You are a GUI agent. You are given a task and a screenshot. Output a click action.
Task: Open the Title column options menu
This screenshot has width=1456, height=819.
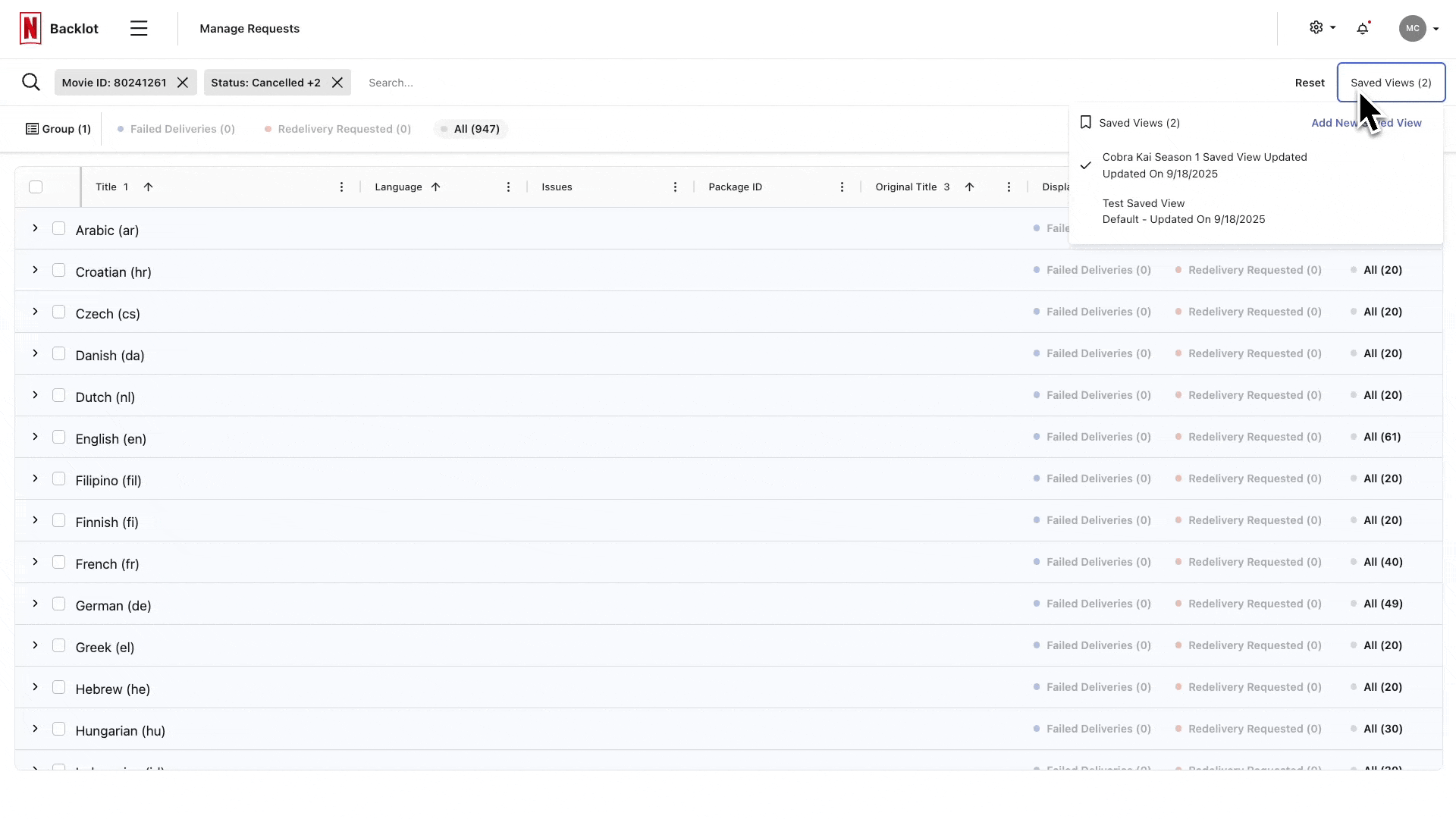341,187
